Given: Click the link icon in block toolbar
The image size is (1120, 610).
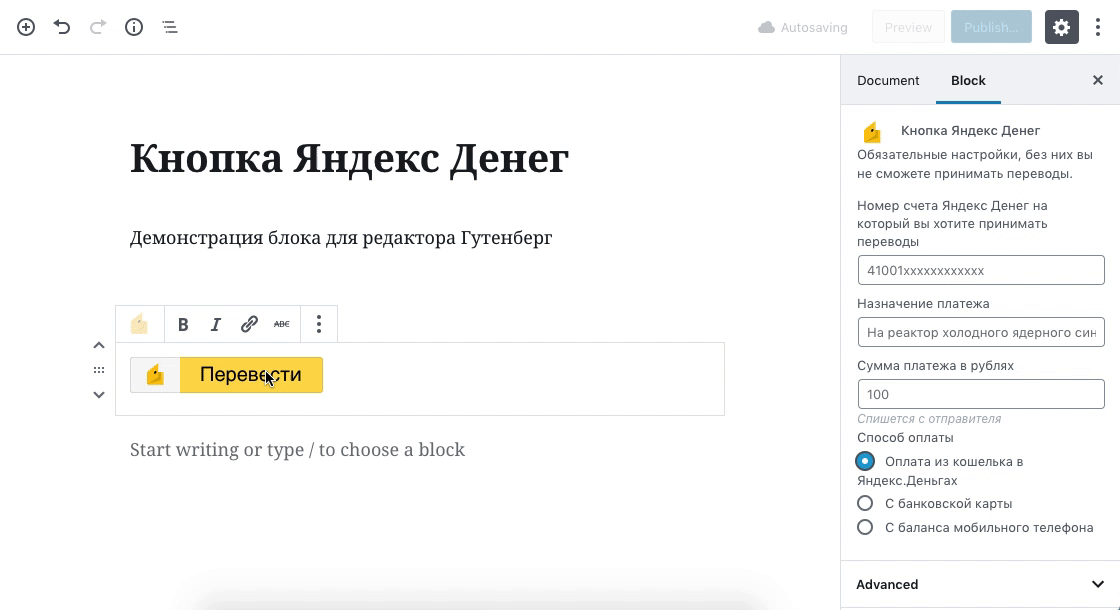Looking at the screenshot, I should [249, 324].
